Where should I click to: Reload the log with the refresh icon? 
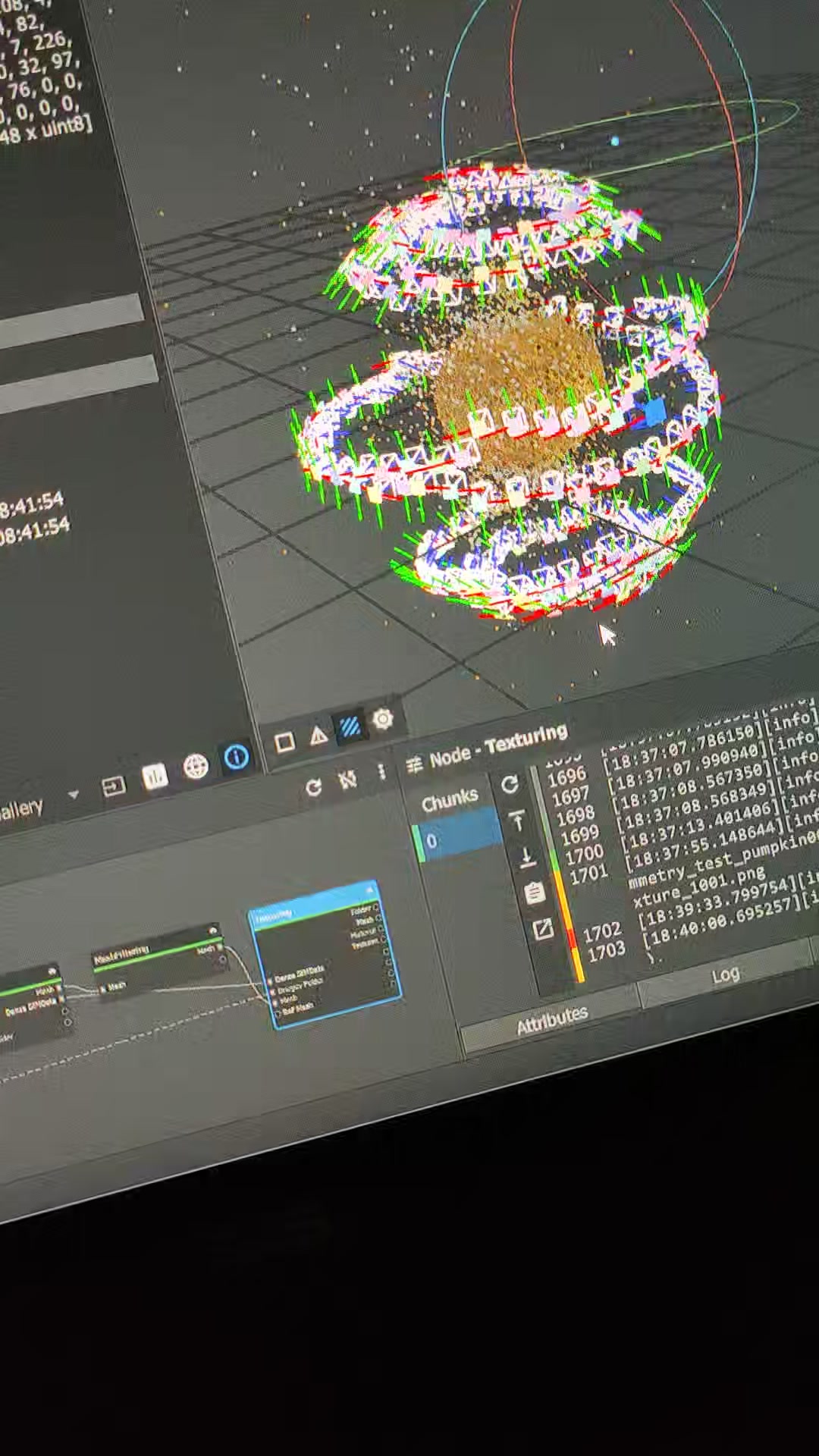(x=510, y=784)
